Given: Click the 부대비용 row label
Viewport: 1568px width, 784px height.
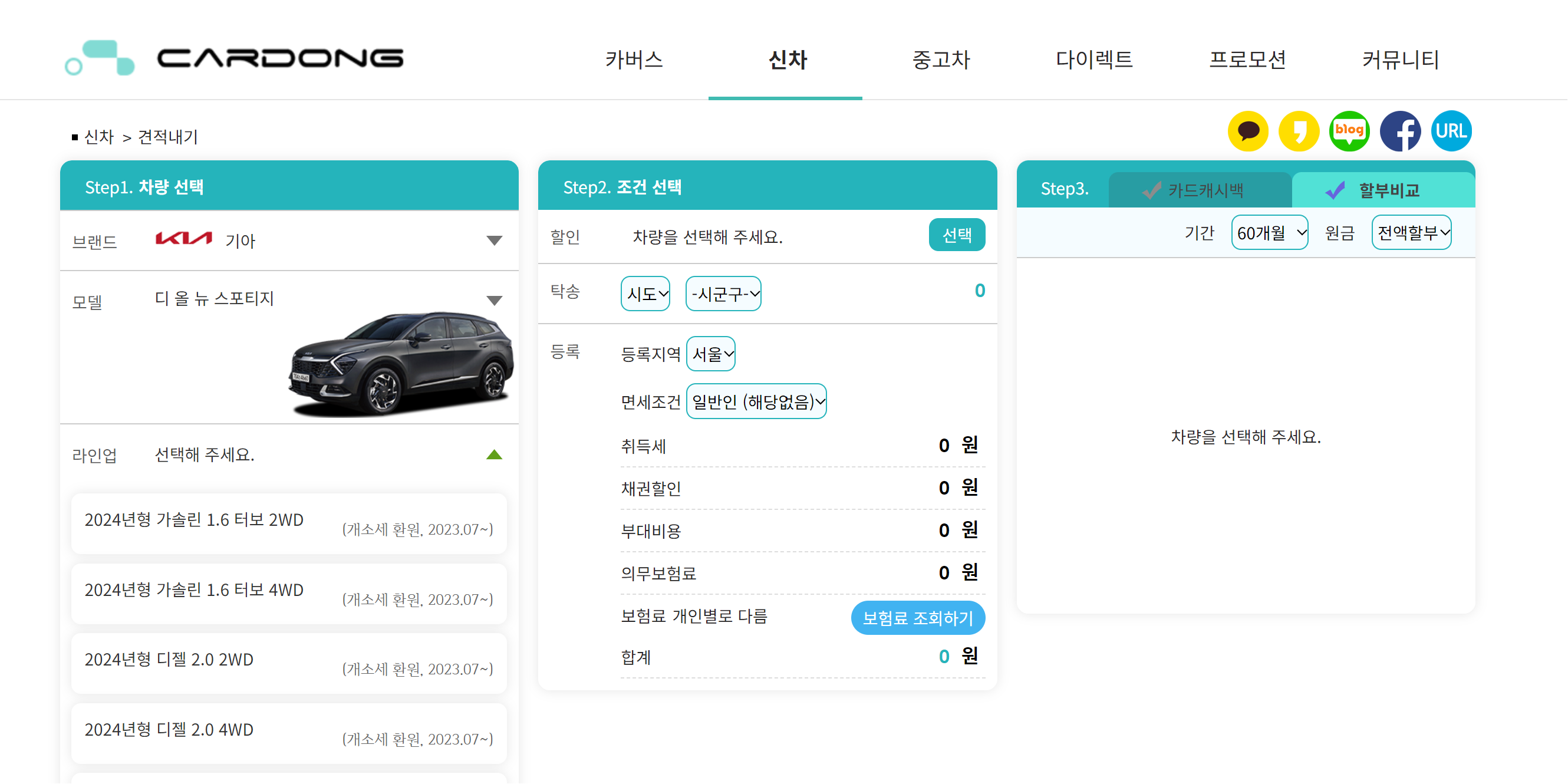Looking at the screenshot, I should pos(651,531).
